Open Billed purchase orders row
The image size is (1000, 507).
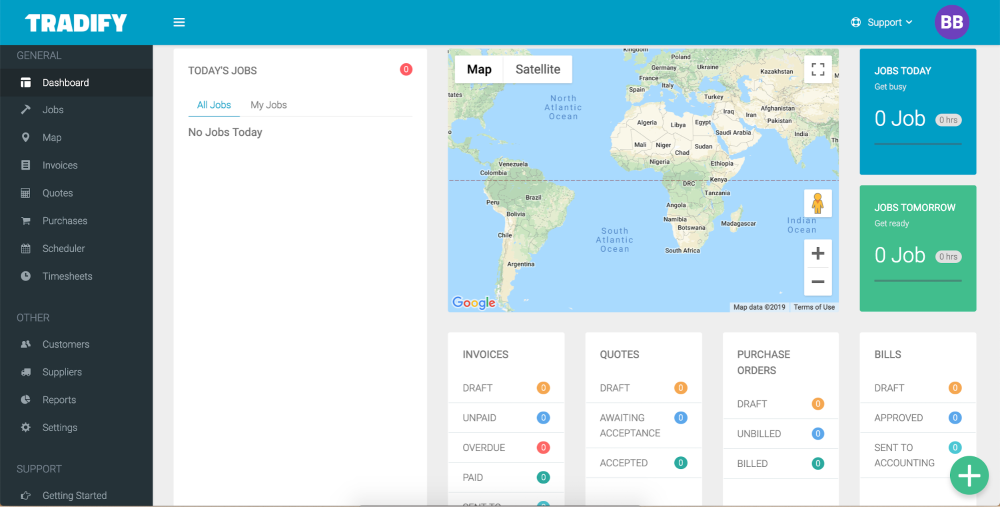[x=781, y=464]
